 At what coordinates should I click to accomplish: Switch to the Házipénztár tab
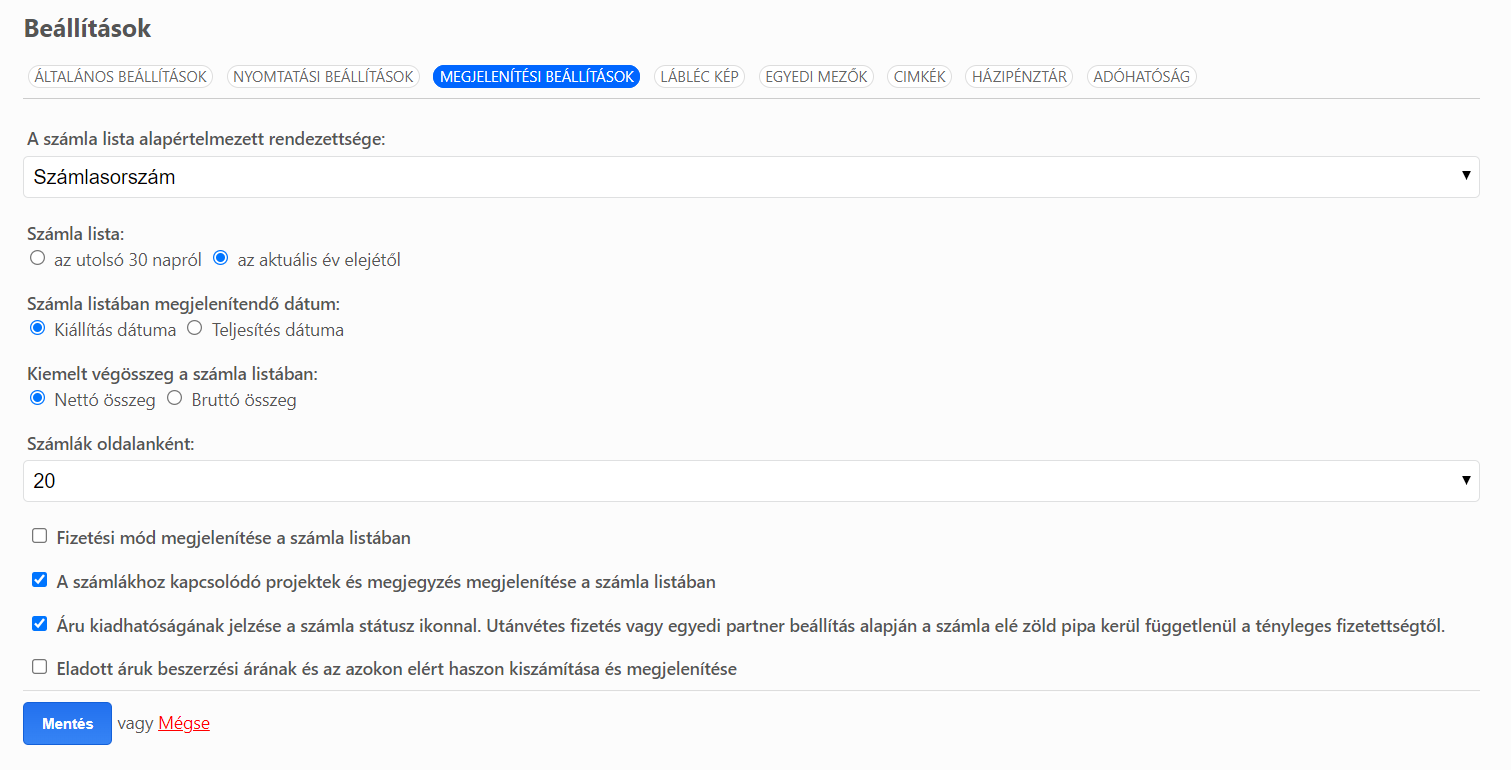point(1019,77)
